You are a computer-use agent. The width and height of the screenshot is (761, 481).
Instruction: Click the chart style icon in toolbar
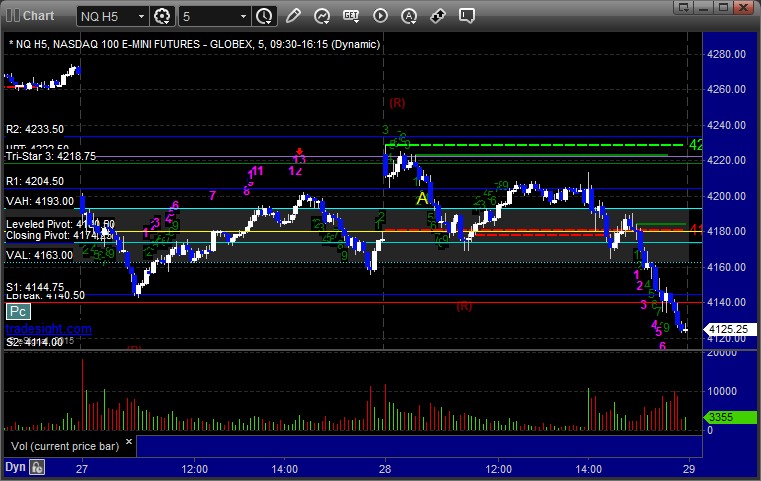tap(321, 16)
